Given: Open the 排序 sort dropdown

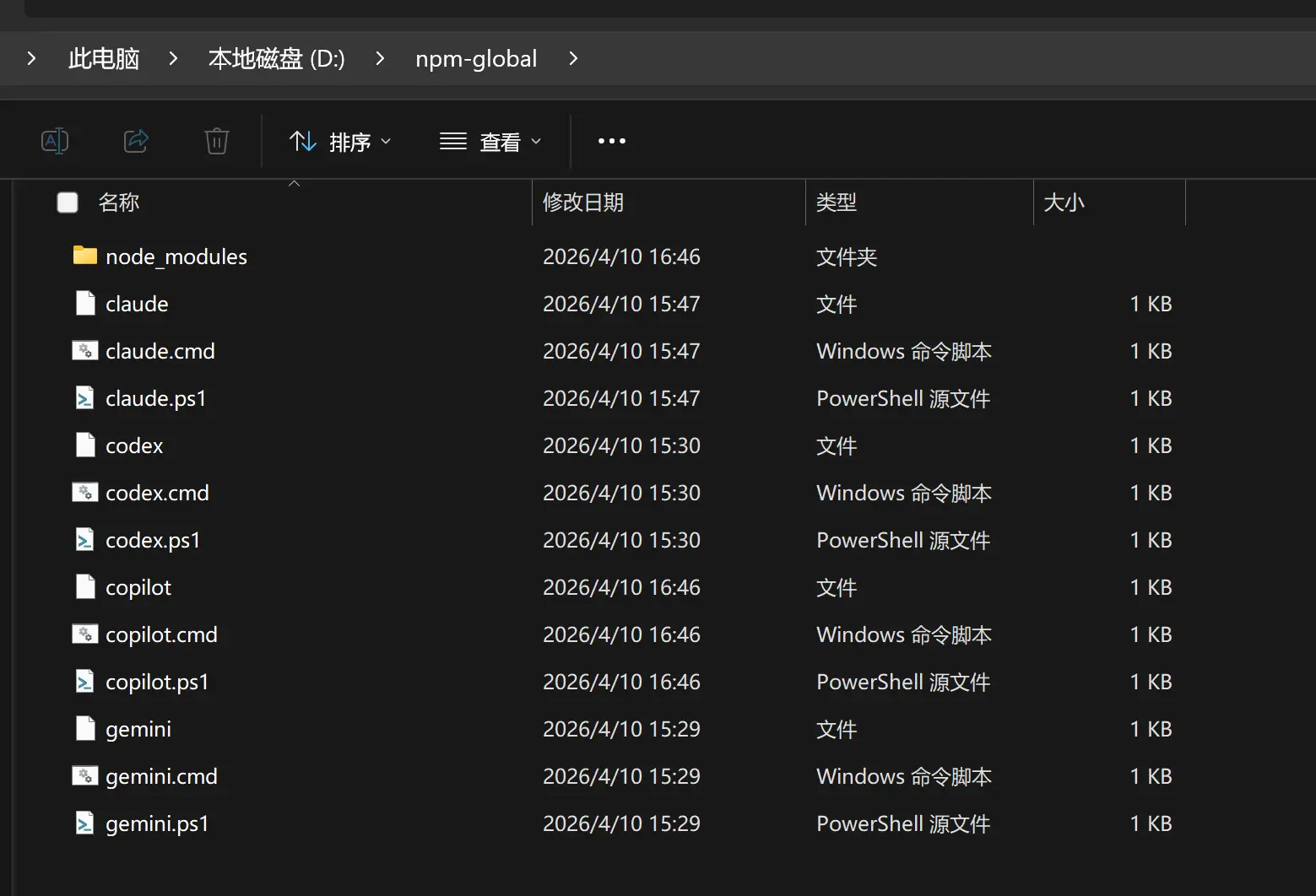Looking at the screenshot, I should click(x=340, y=142).
